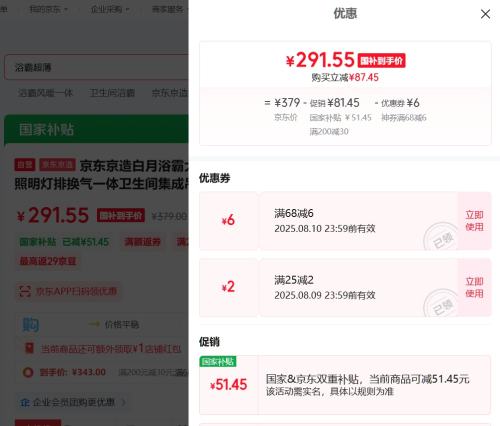Click the ¥2 amount on the second coupon
500x426 pixels.
pos(228,287)
